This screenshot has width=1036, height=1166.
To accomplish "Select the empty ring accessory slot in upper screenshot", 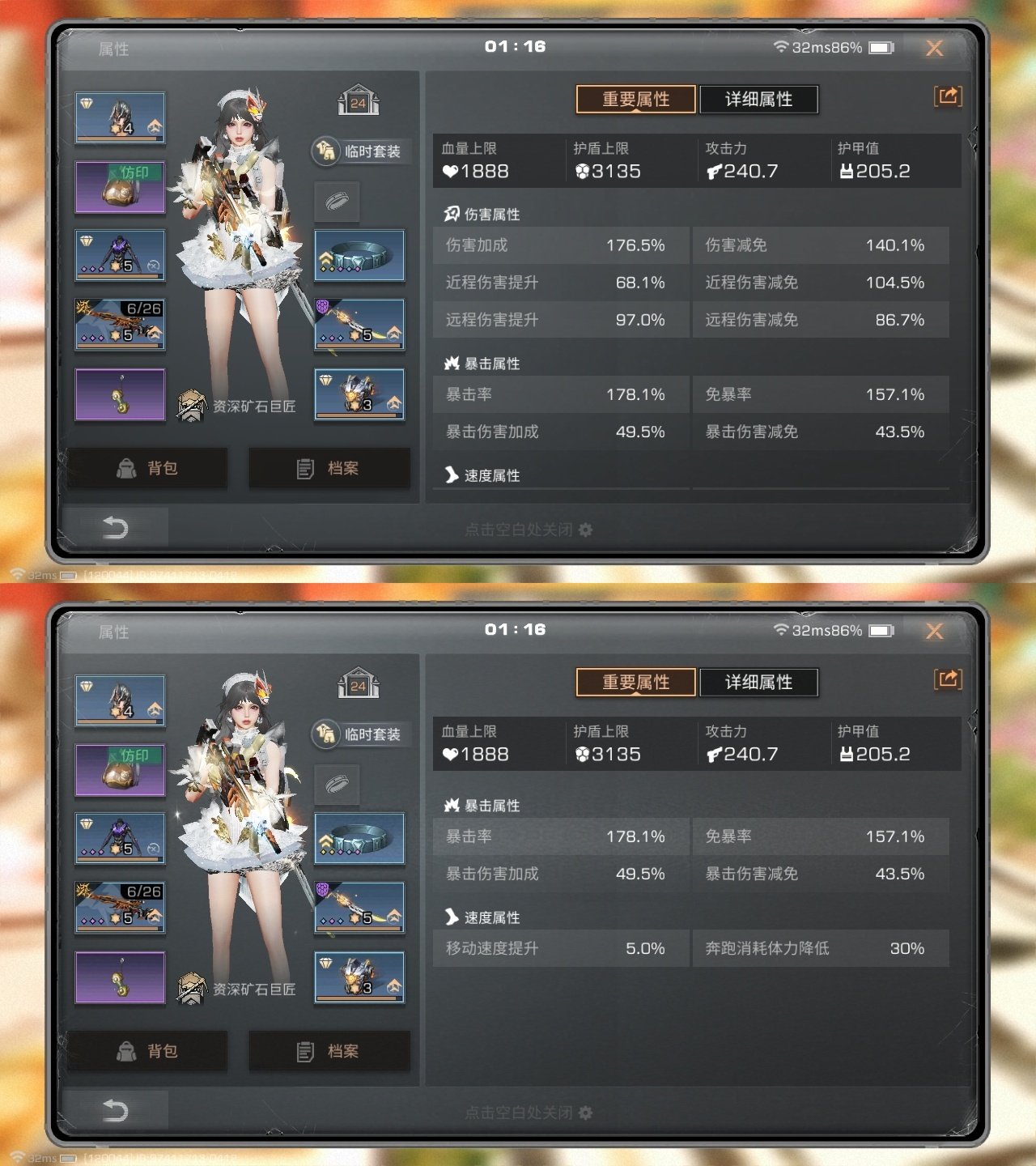I will click(x=337, y=201).
